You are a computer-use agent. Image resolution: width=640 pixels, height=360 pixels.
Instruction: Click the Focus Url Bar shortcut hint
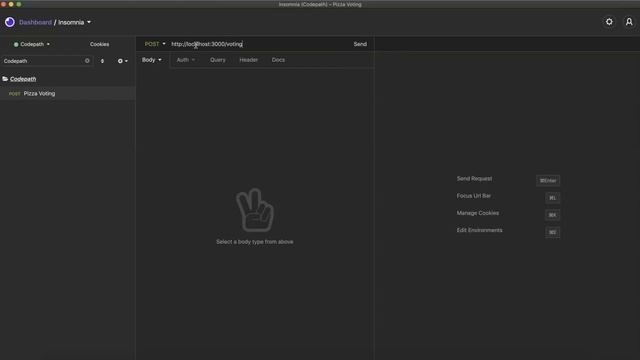[473, 196]
